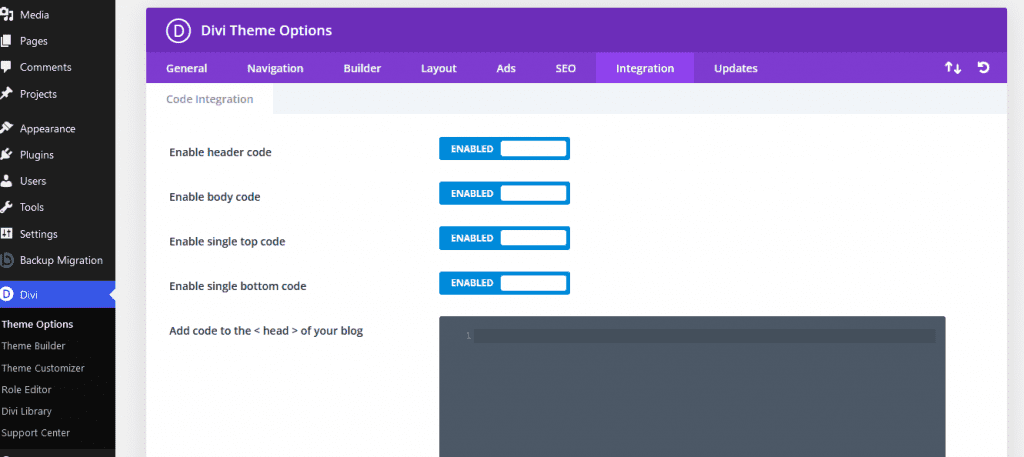The width and height of the screenshot is (1024, 457).
Task: Click the Projects pin icon
Action: [6, 93]
